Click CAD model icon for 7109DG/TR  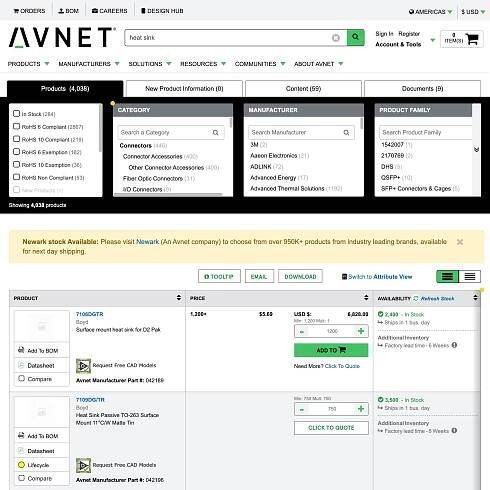pyautogui.click(x=83, y=465)
